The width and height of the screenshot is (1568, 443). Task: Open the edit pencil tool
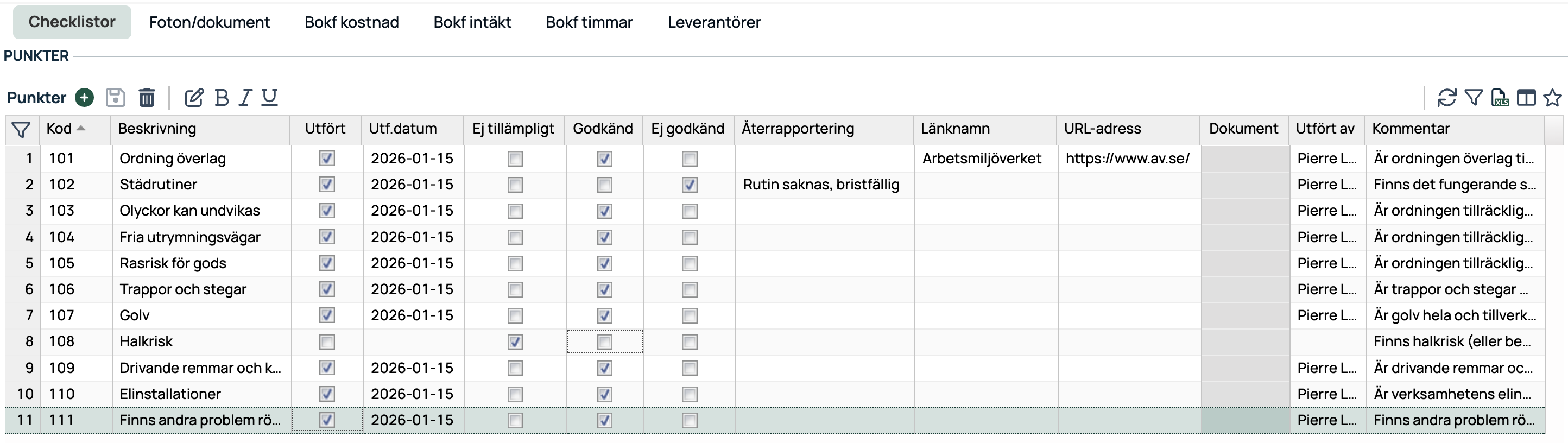[194, 97]
